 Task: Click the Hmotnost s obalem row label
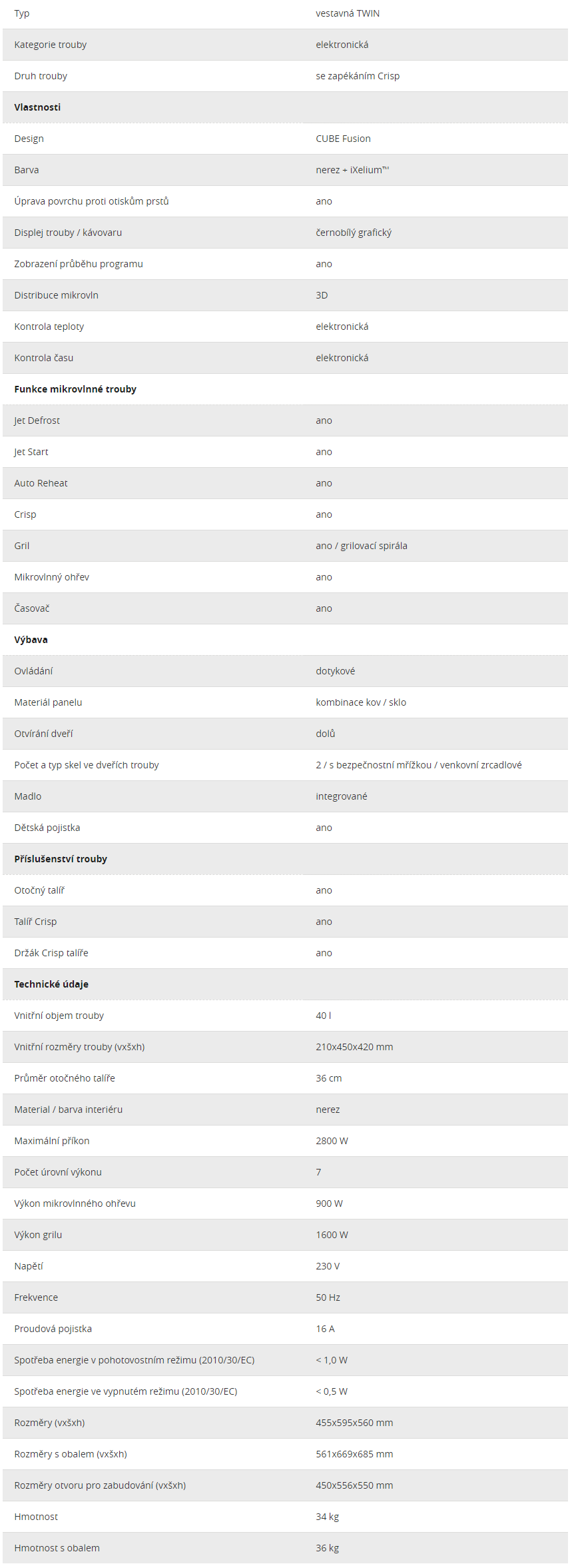pyautogui.click(x=57, y=1548)
